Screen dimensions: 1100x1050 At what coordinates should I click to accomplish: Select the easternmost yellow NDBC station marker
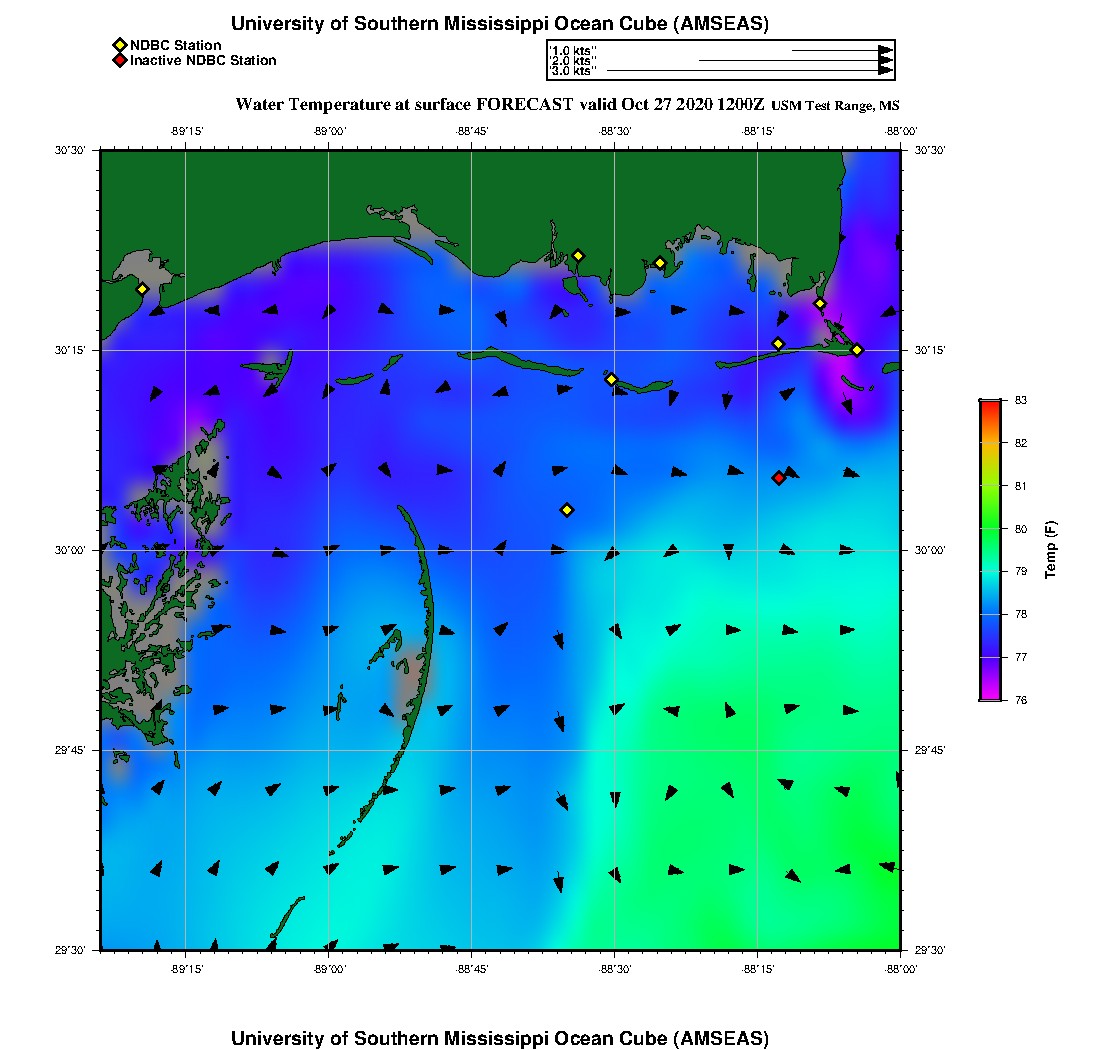(x=857, y=349)
